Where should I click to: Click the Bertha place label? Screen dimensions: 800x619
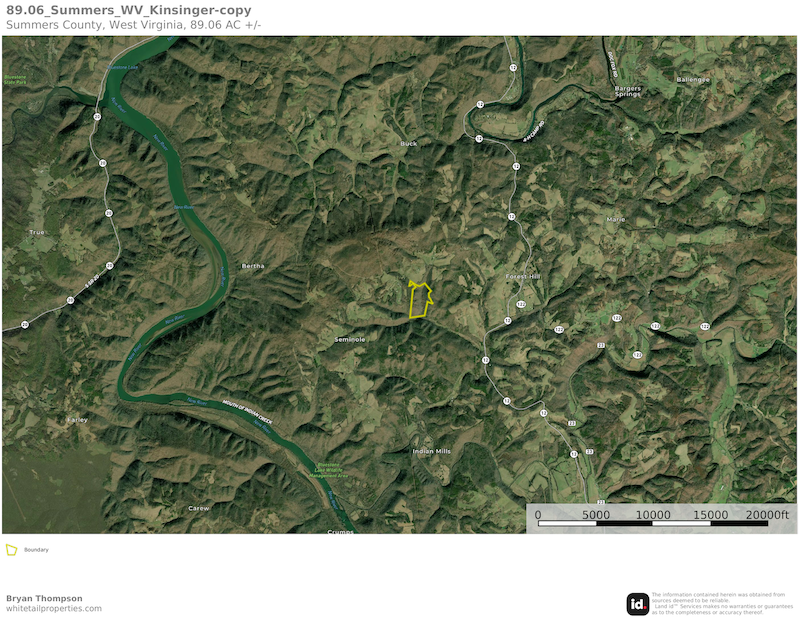253,266
